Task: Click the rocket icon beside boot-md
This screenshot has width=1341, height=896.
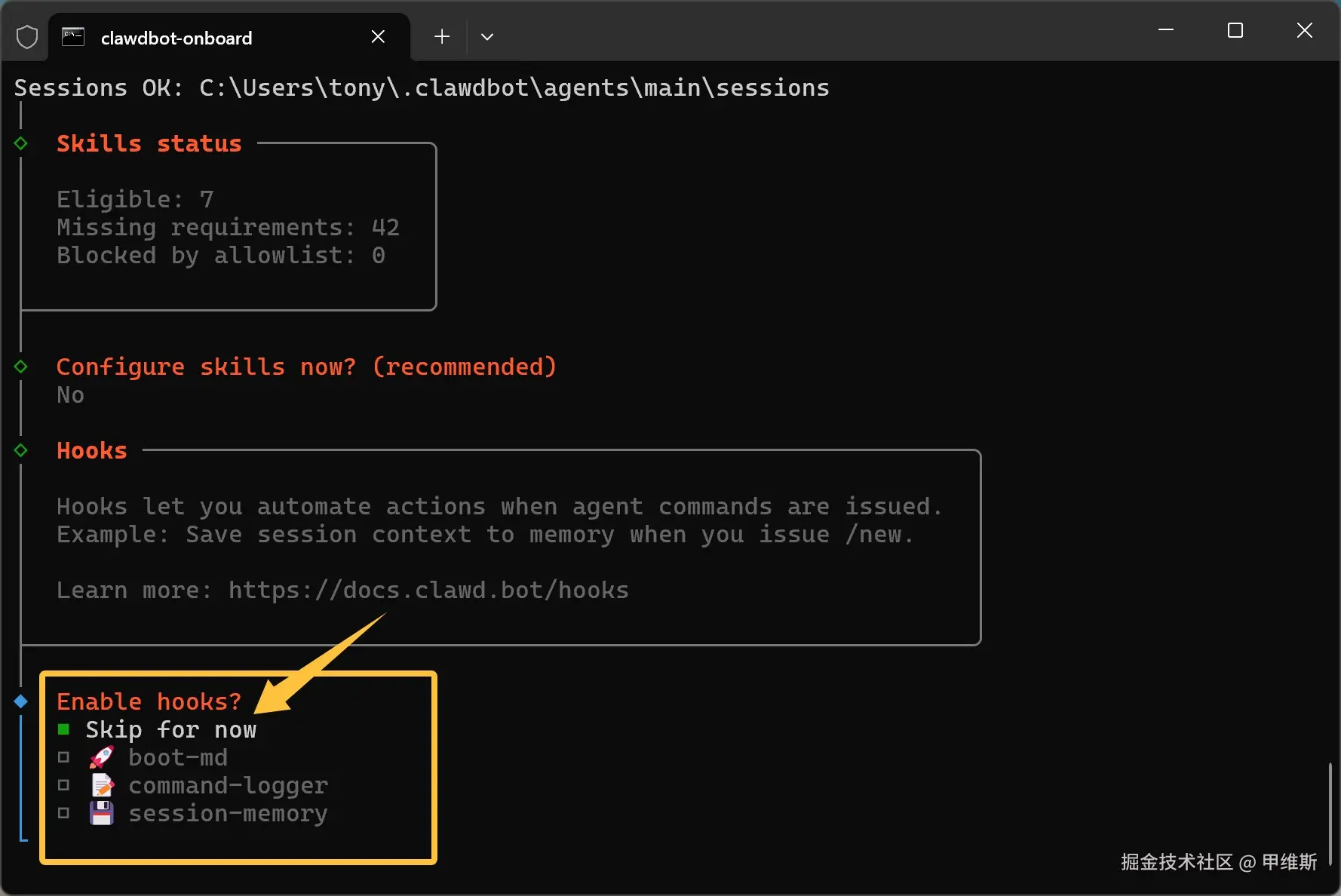Action: (102, 757)
